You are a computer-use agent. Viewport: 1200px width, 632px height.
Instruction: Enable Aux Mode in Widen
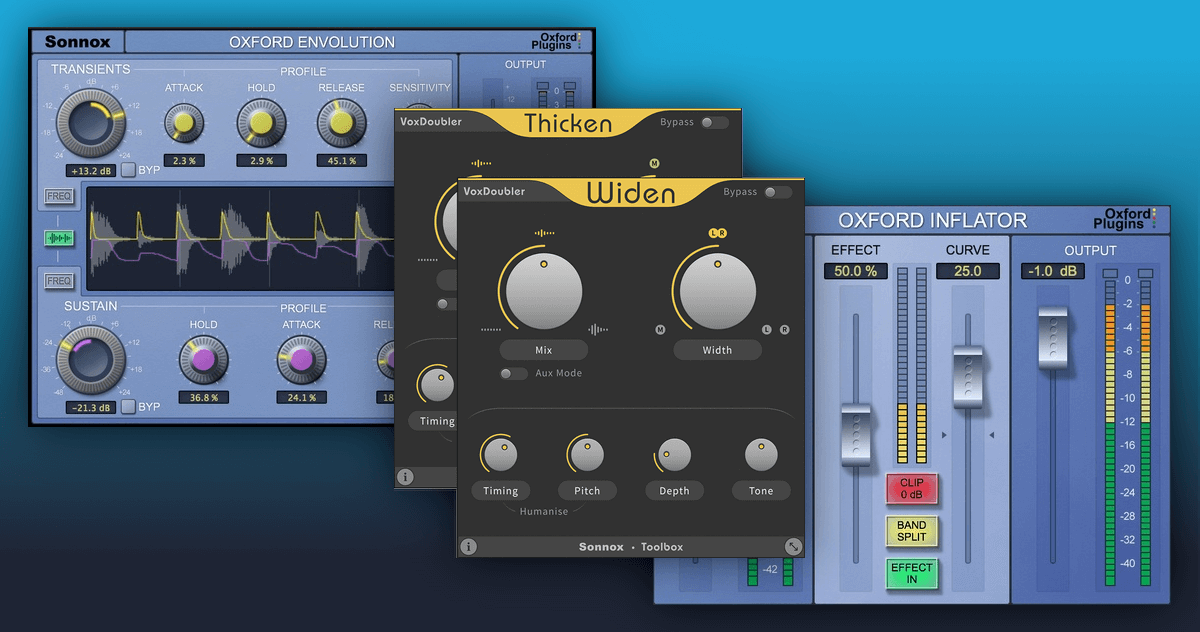pos(513,373)
